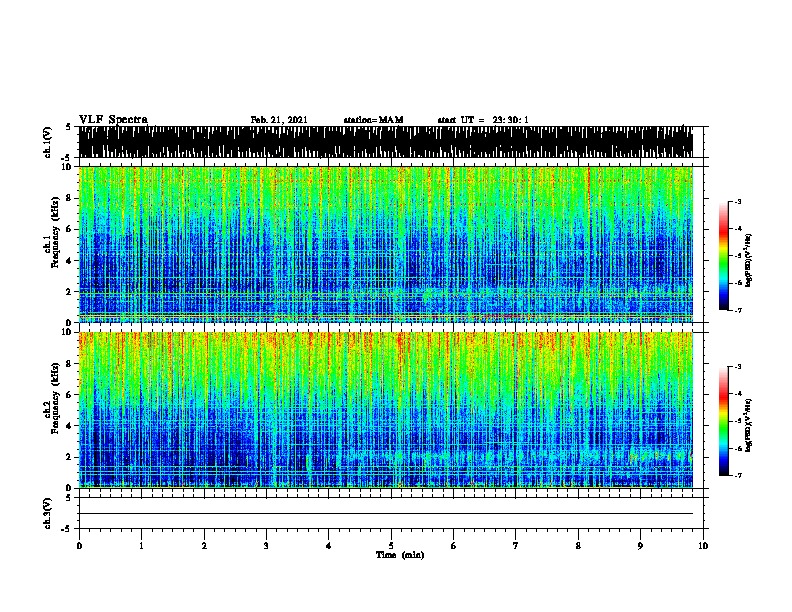This screenshot has width=792, height=612.
Task: Click the "8" kHz tick on ch.1 axis
Action: coord(69,198)
